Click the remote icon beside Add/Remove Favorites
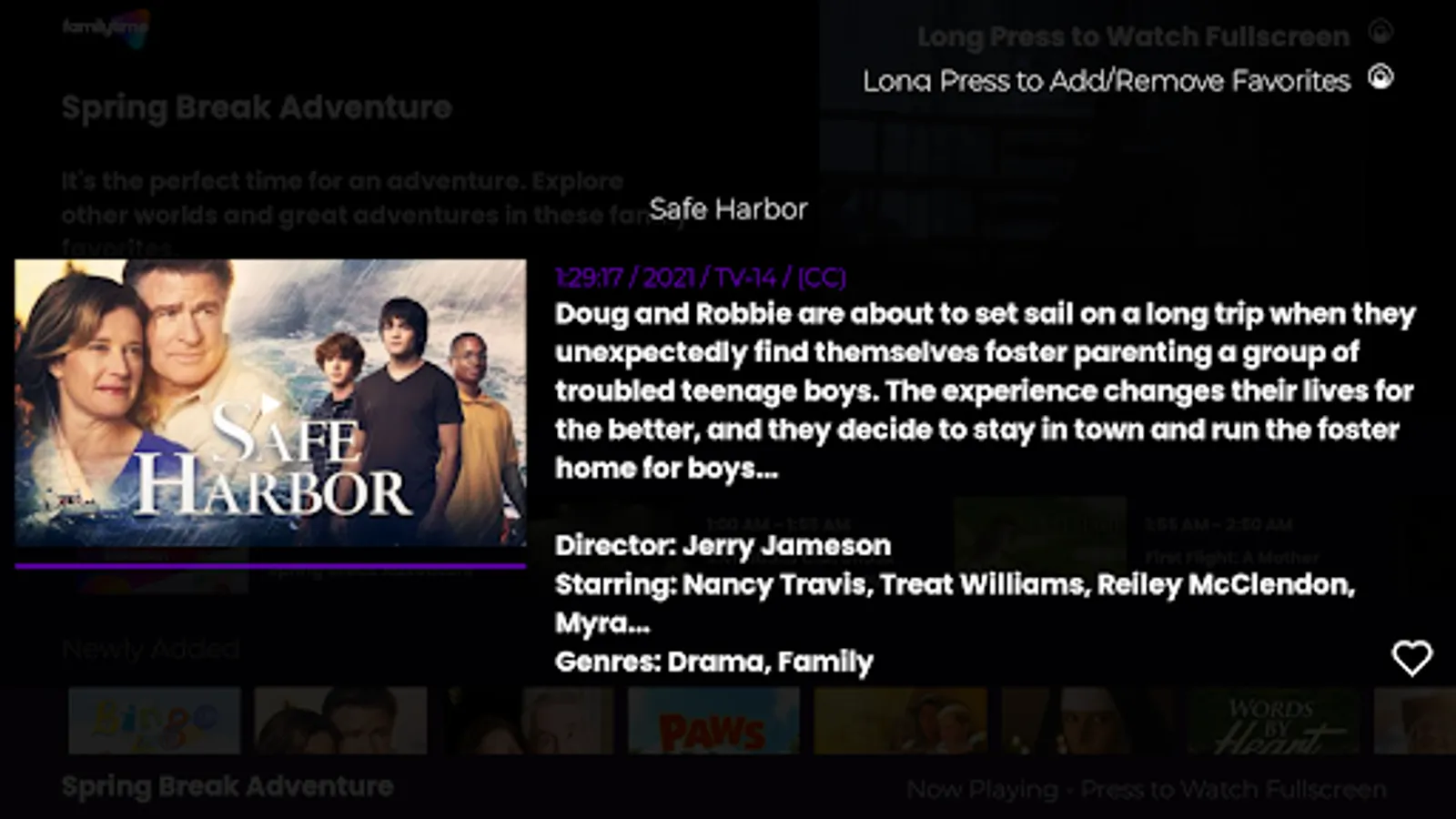Screen dimensions: 1456x819 1380,77
